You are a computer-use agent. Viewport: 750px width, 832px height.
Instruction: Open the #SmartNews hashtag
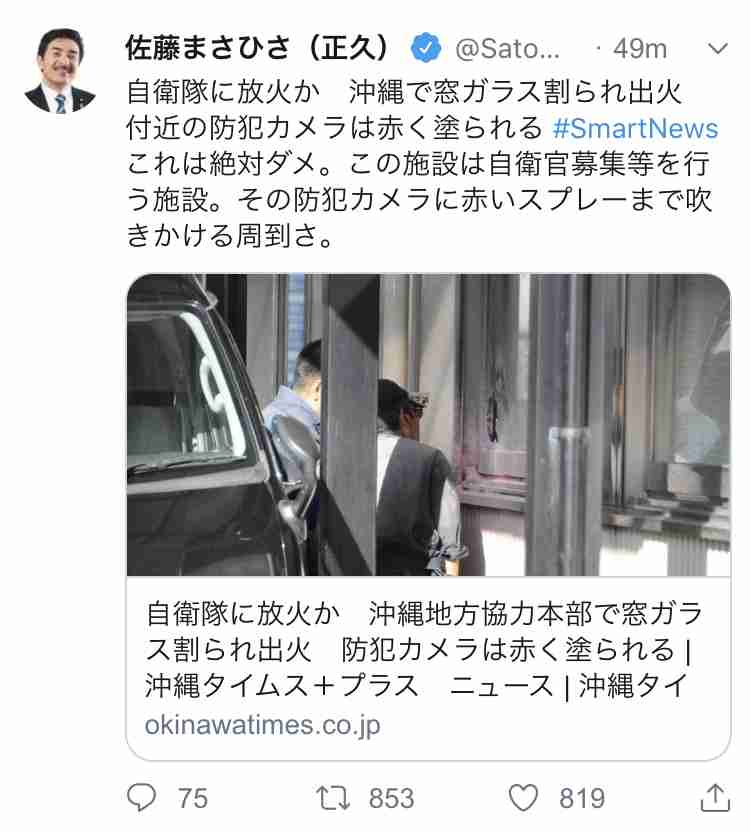point(635,128)
